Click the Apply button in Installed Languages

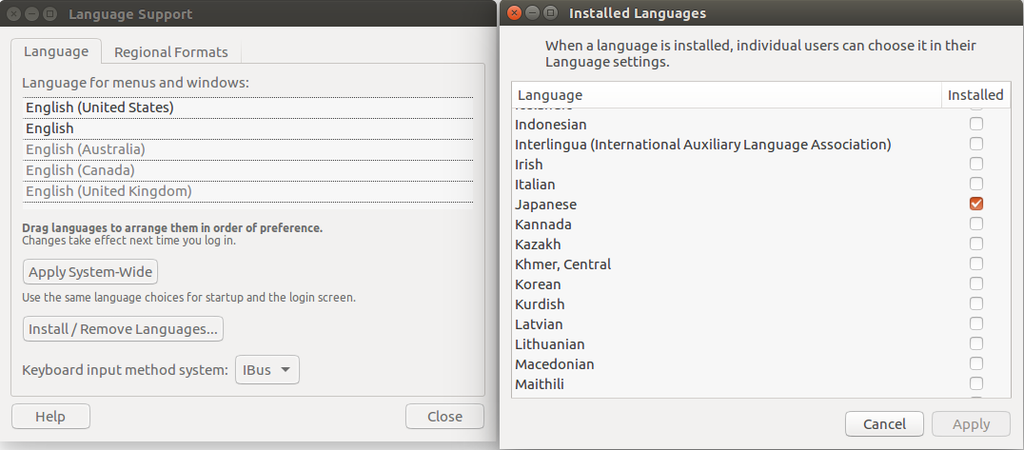(971, 424)
